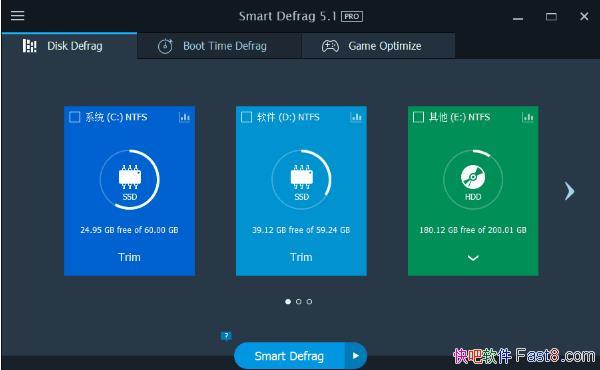
Task: Select the second page indicator dot
Action: pos(298,302)
